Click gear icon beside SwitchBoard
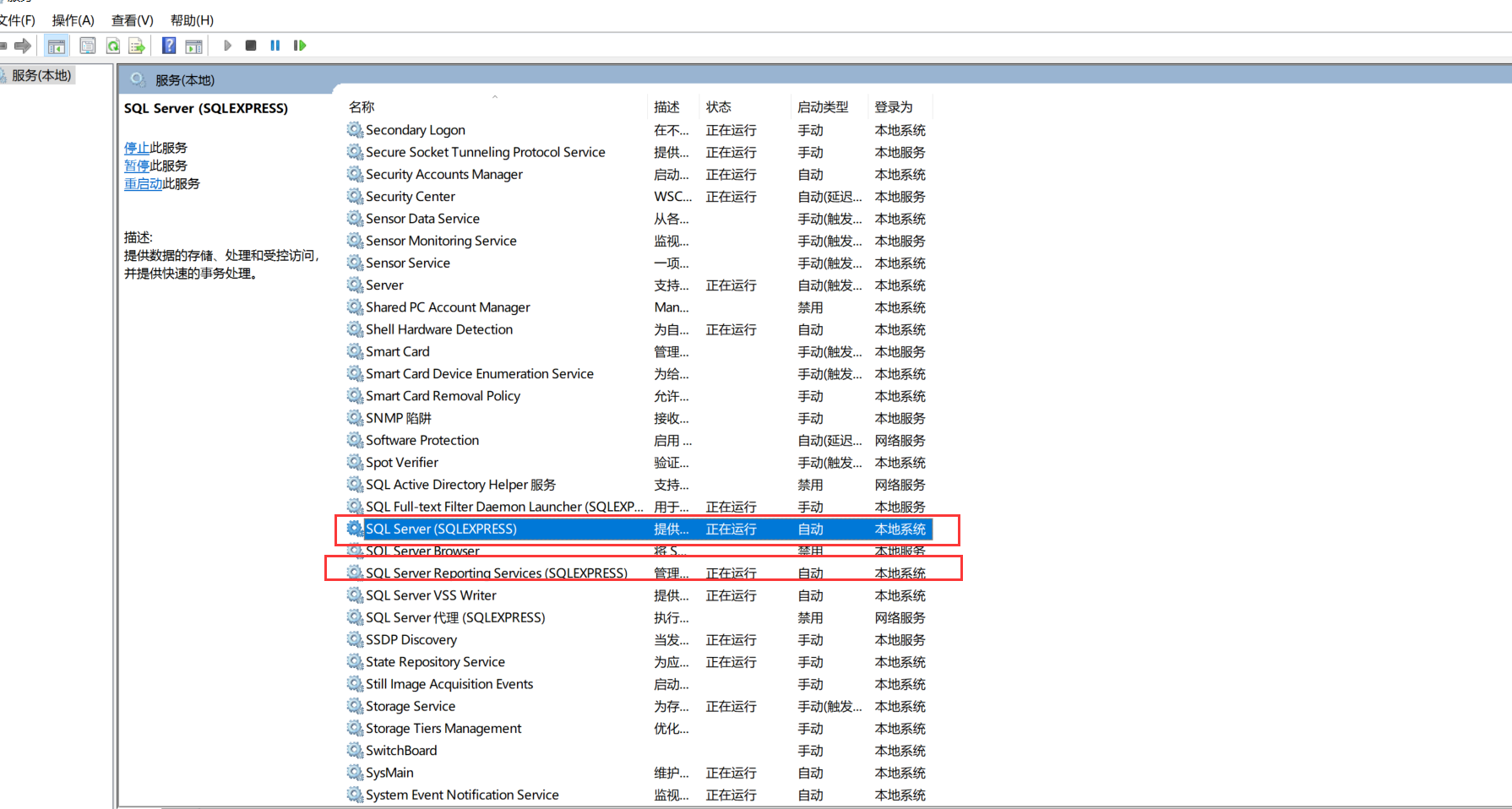1512x809 pixels. click(355, 750)
